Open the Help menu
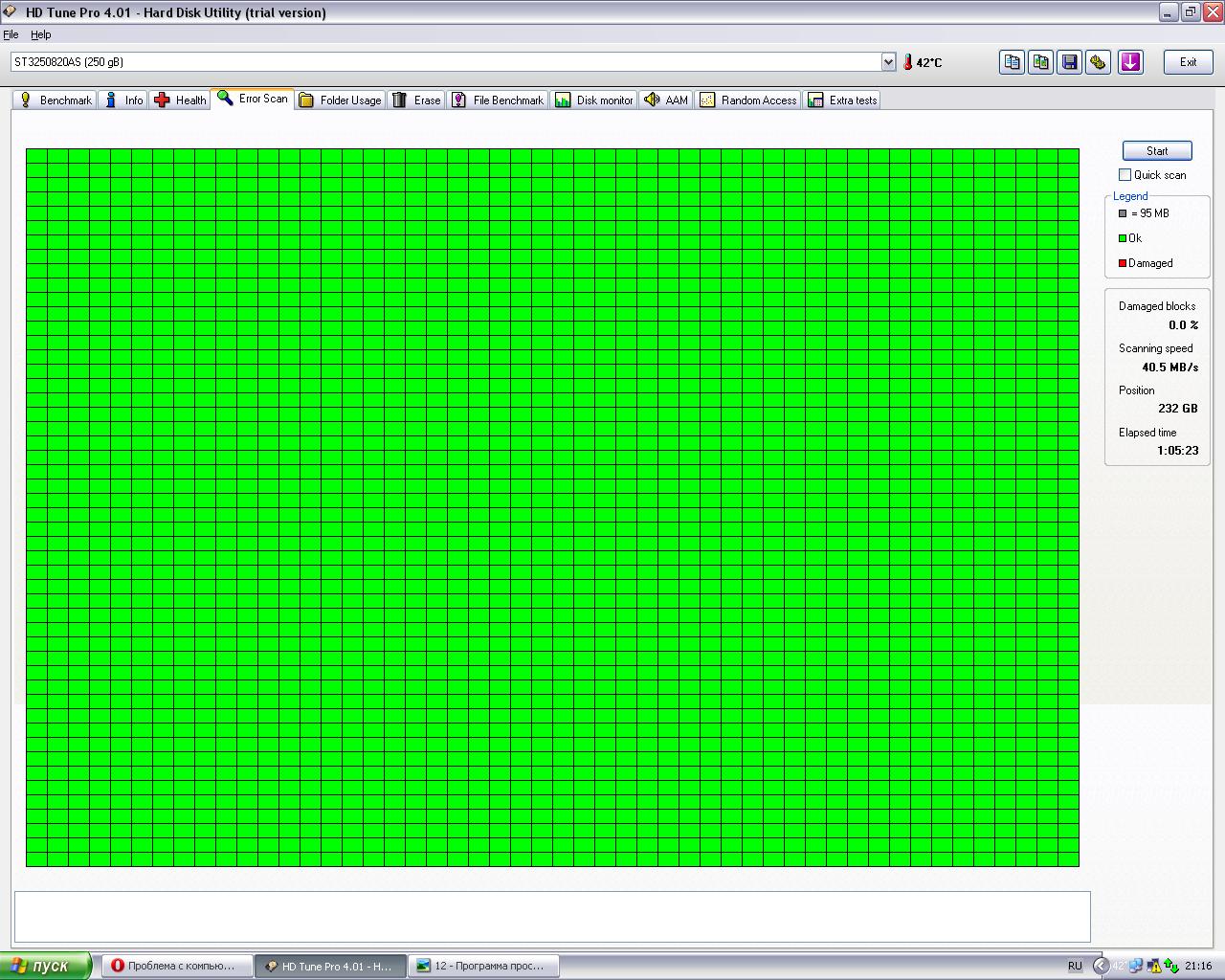The height and width of the screenshot is (980, 1225). (x=41, y=34)
